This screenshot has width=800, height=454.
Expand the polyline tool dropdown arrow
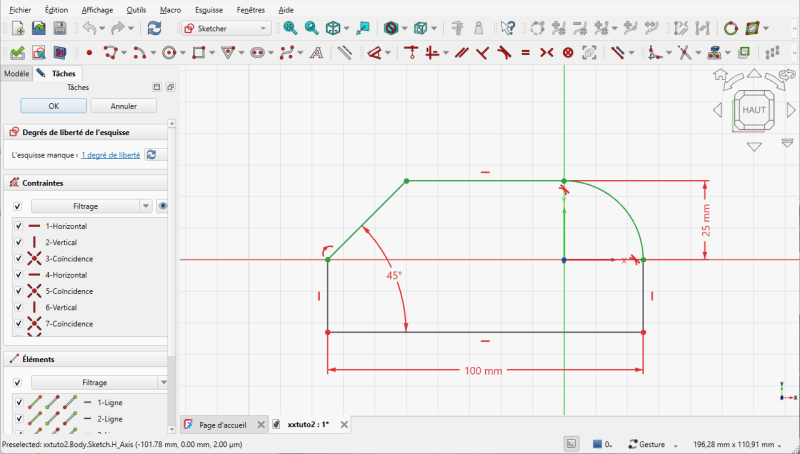point(123,53)
